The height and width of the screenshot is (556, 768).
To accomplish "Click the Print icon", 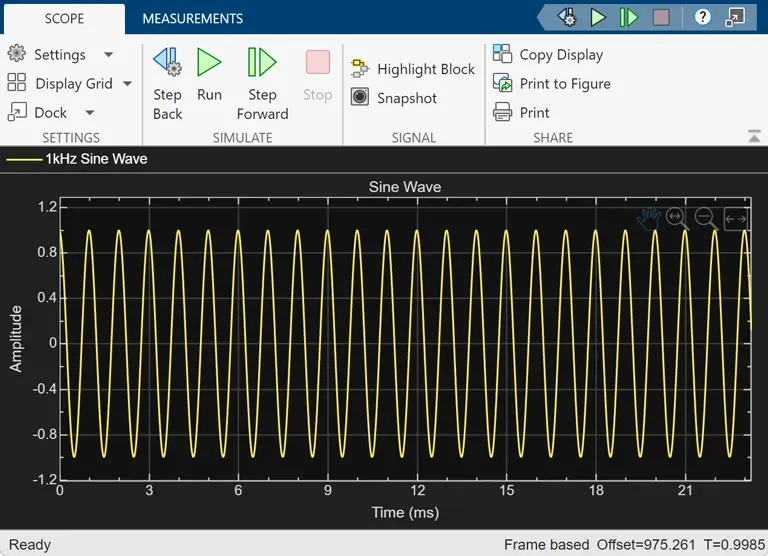I will point(503,112).
